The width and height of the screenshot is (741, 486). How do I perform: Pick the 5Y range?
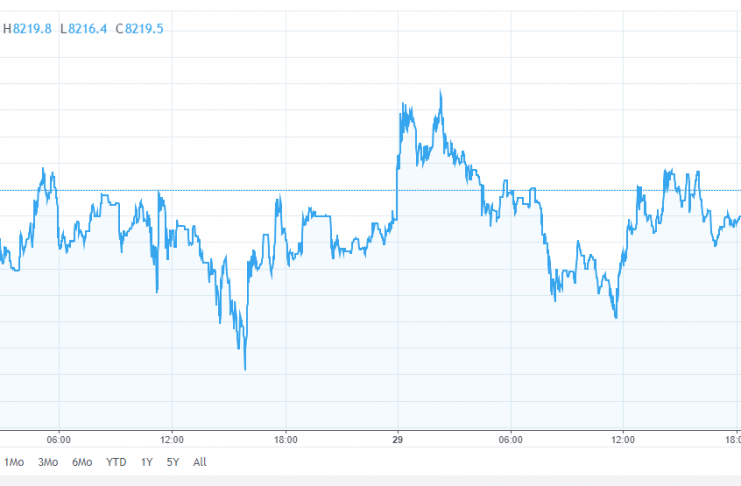(174, 462)
